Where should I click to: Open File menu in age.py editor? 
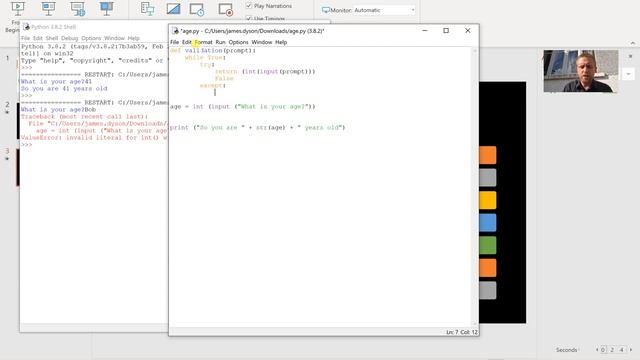tap(174, 42)
